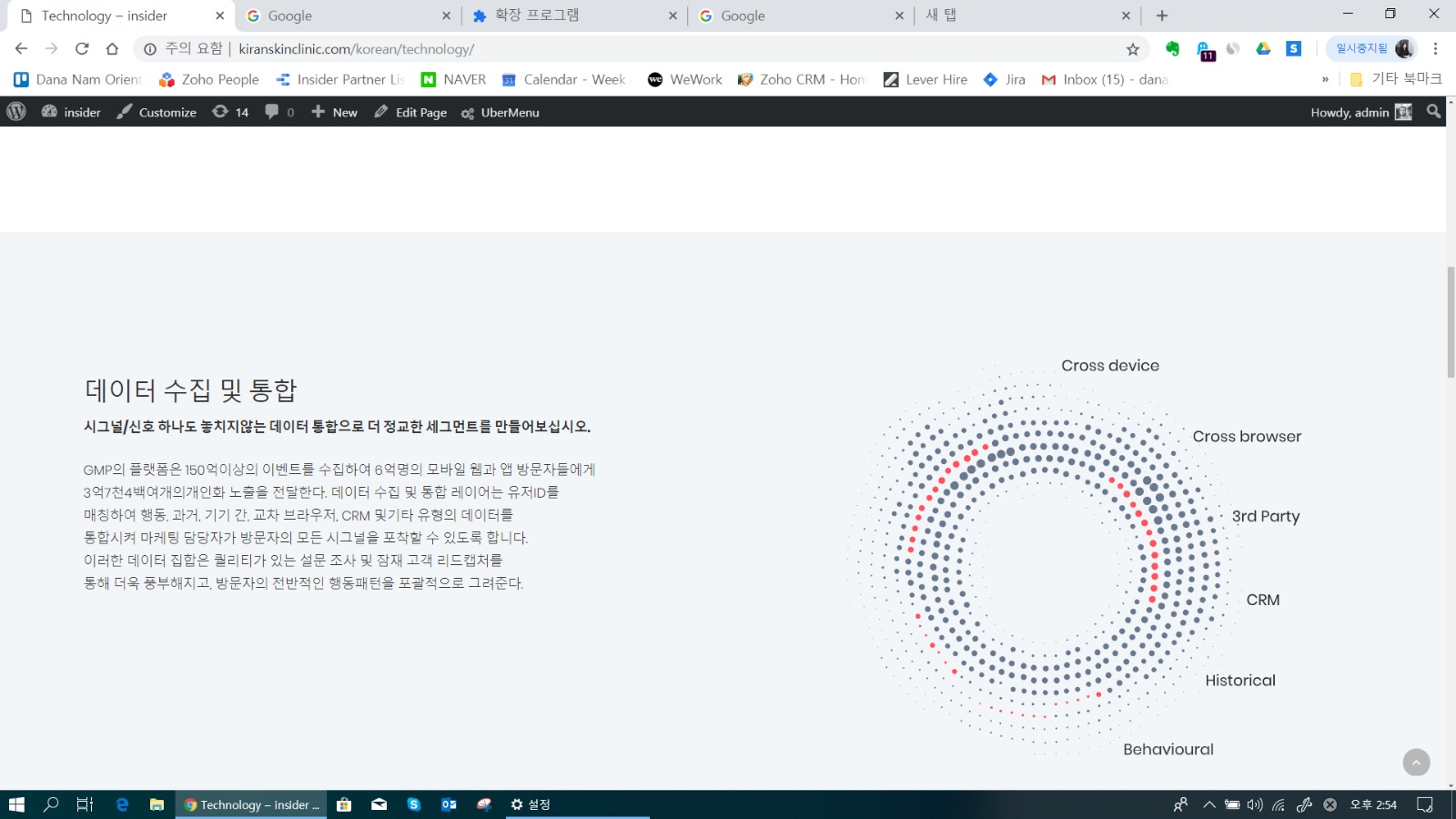
Task: Open the NAVER bookmark
Action: tap(453, 80)
